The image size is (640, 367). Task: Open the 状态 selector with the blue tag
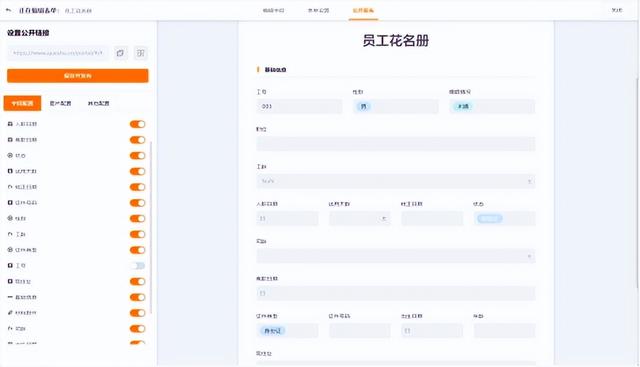(504, 219)
